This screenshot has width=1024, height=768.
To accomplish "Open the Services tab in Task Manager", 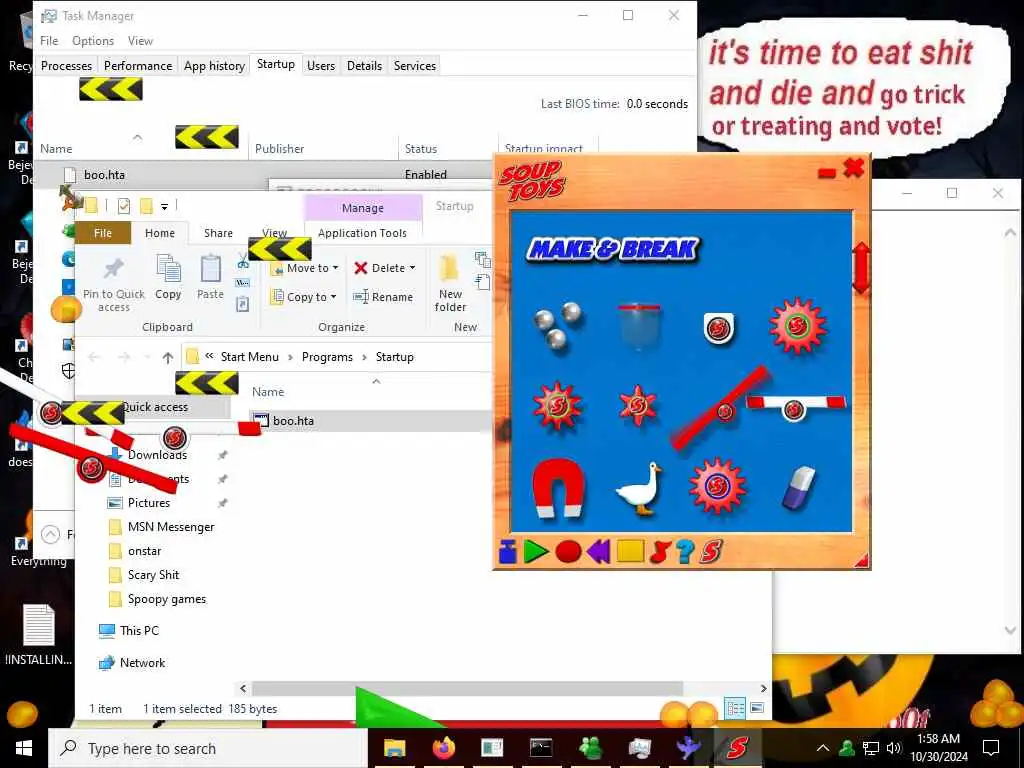I will pos(415,65).
